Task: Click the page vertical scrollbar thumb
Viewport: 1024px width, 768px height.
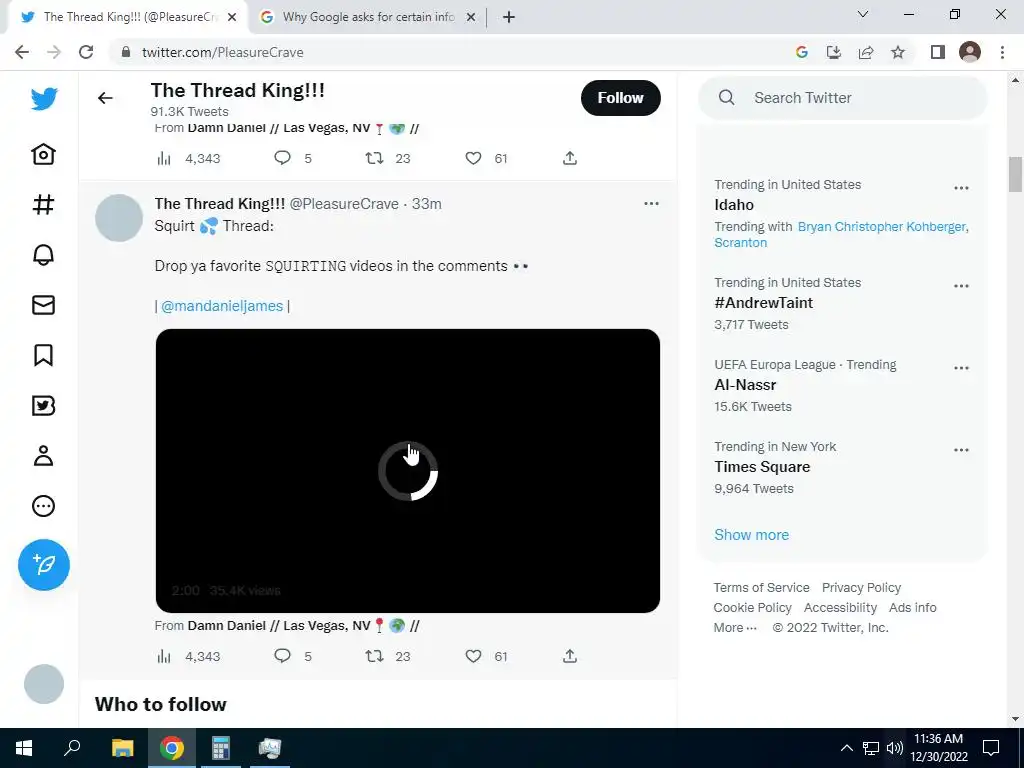Action: [1016, 174]
